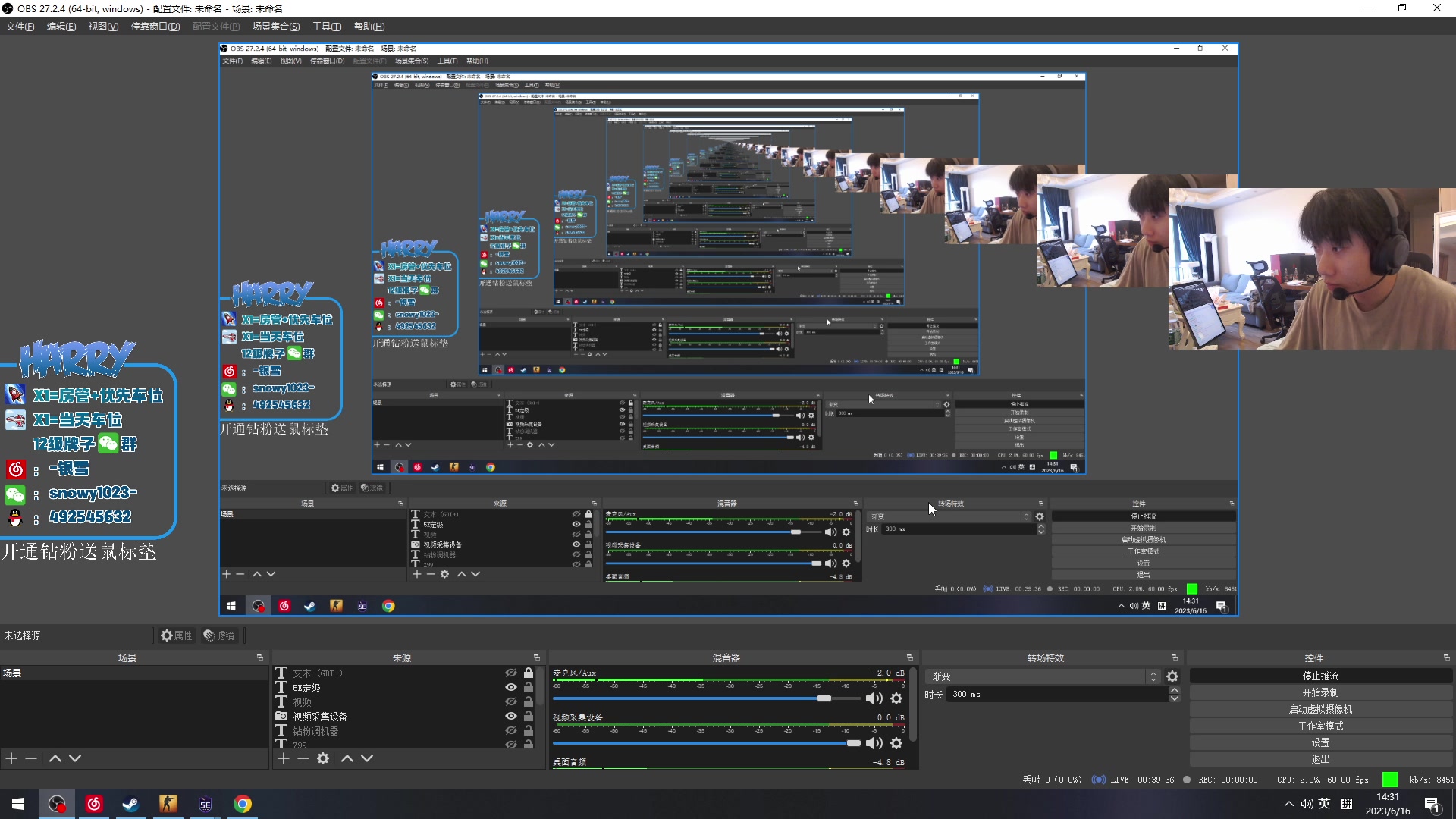Click the 300 ms duration input field
The image size is (1456, 819).
coord(1057,694)
